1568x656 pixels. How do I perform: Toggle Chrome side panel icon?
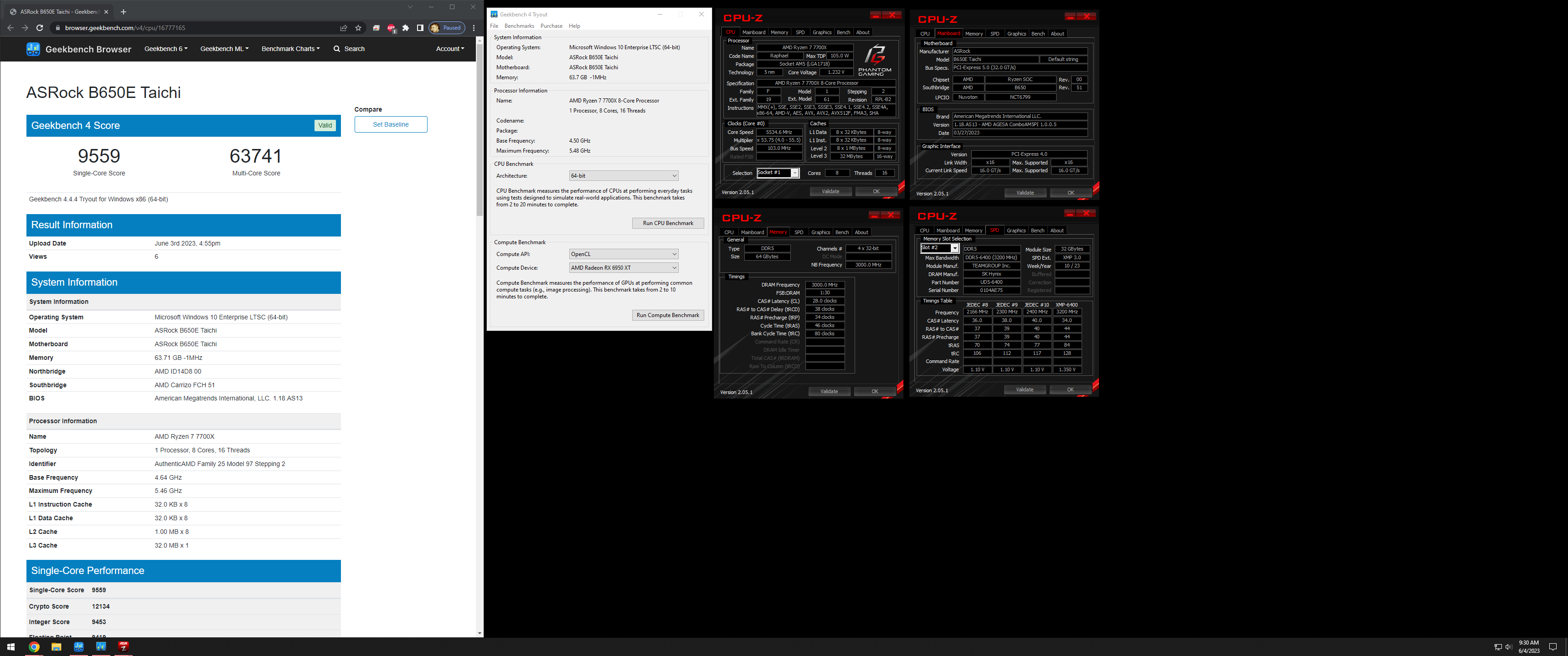coord(420,28)
